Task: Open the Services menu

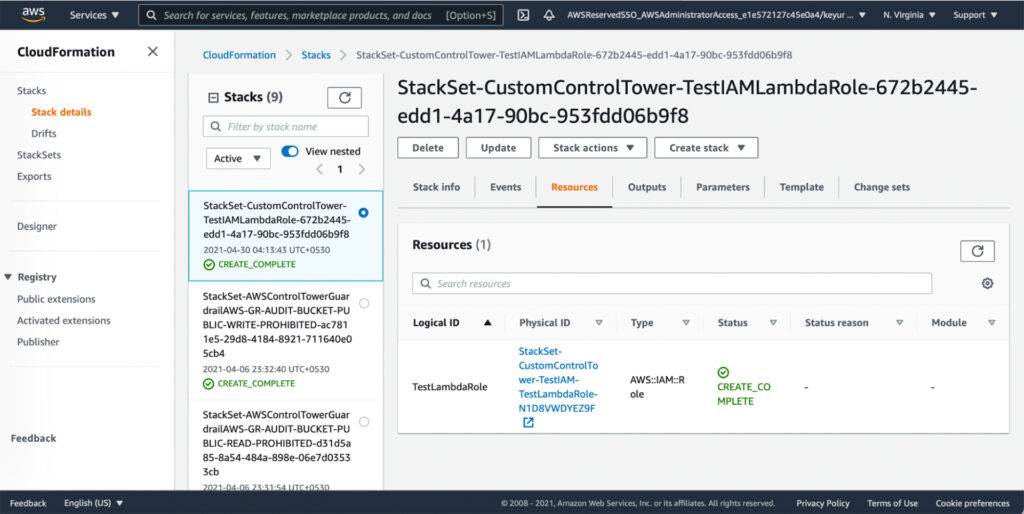Action: (x=95, y=14)
